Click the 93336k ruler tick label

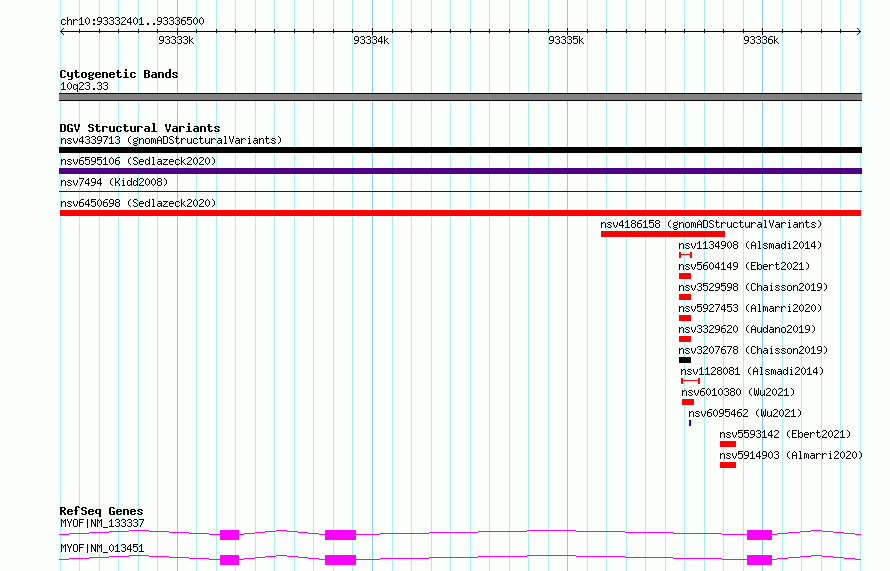(761, 40)
